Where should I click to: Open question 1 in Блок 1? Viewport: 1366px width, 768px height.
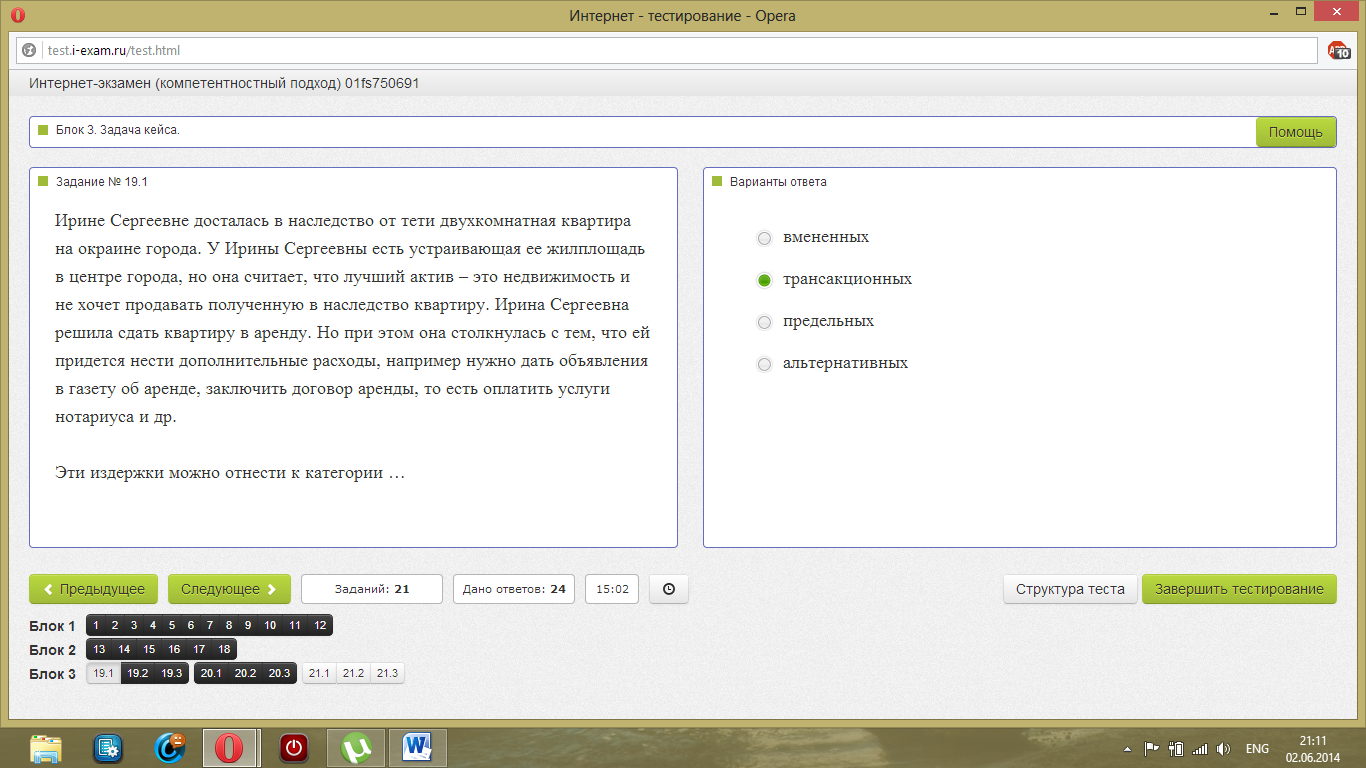96,625
